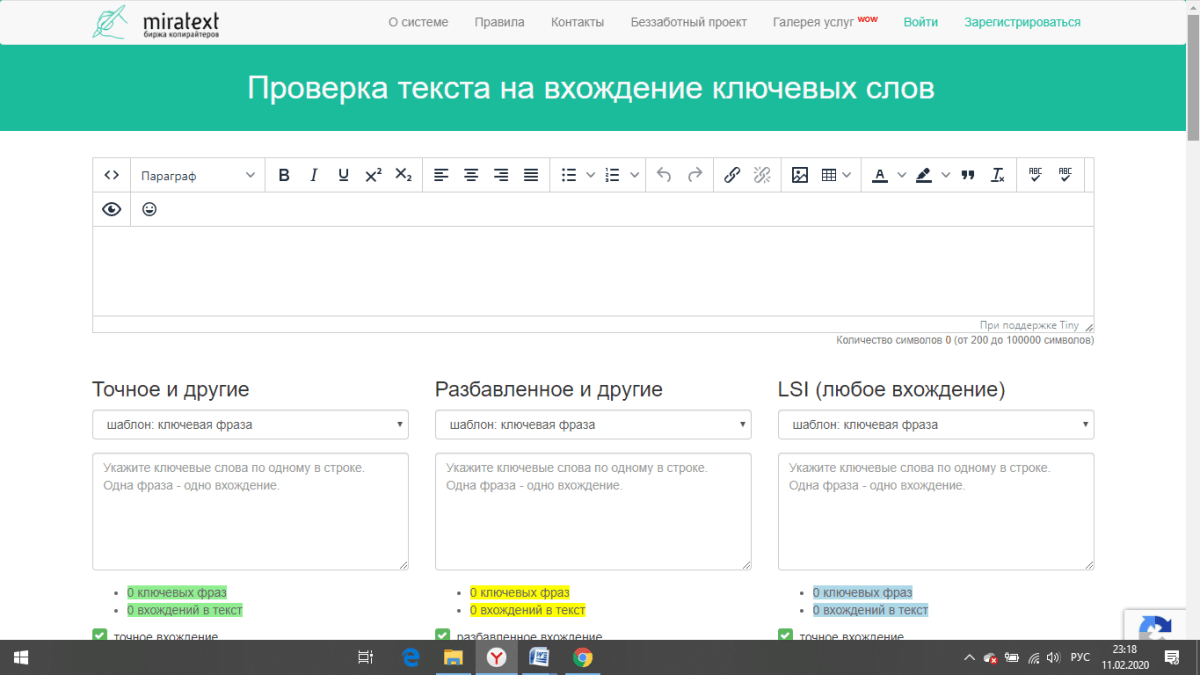The height and width of the screenshot is (675, 1200).
Task: Open the emoticons picker
Action: pos(149,209)
